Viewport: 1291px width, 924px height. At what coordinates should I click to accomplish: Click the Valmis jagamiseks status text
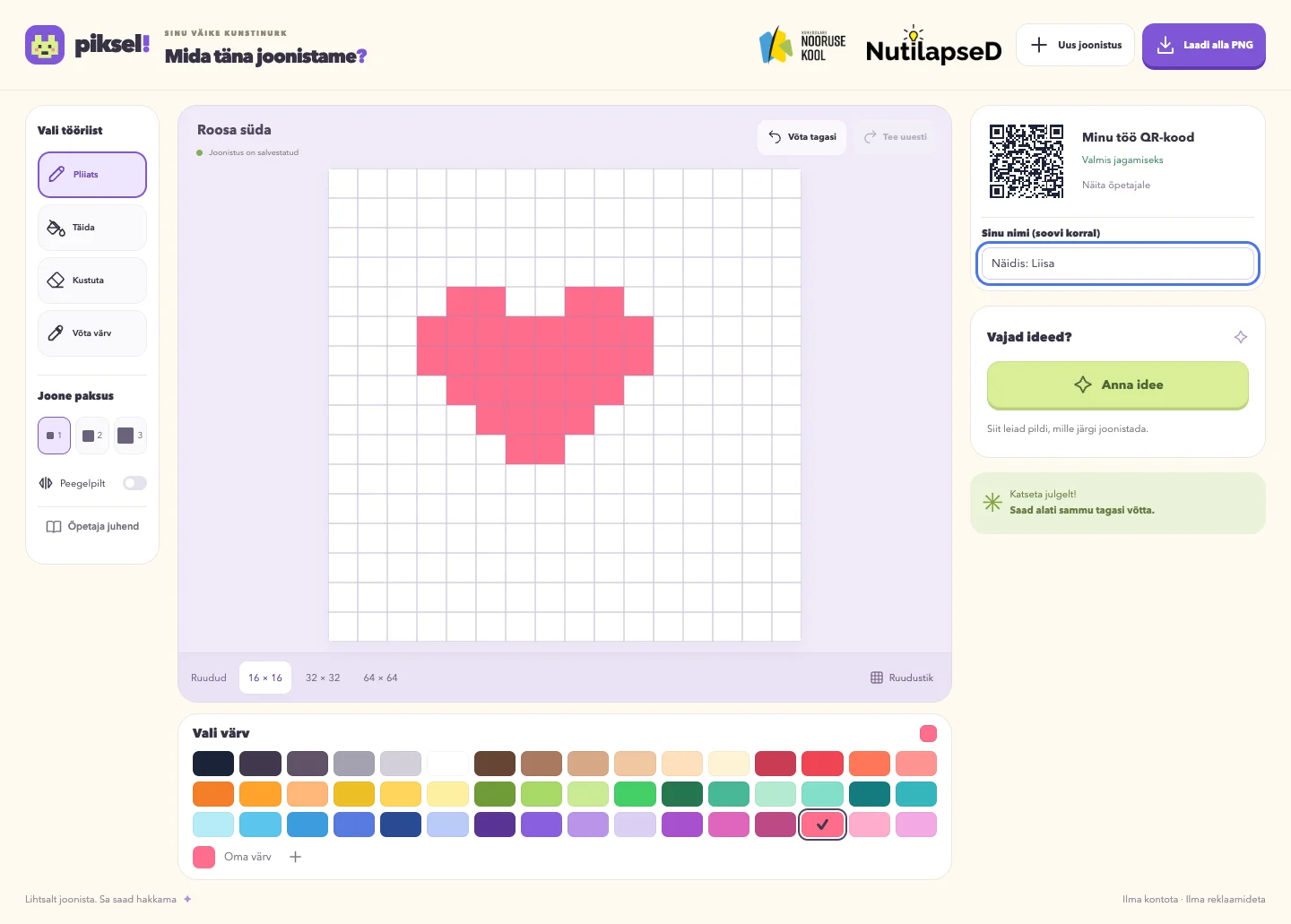point(1122,160)
